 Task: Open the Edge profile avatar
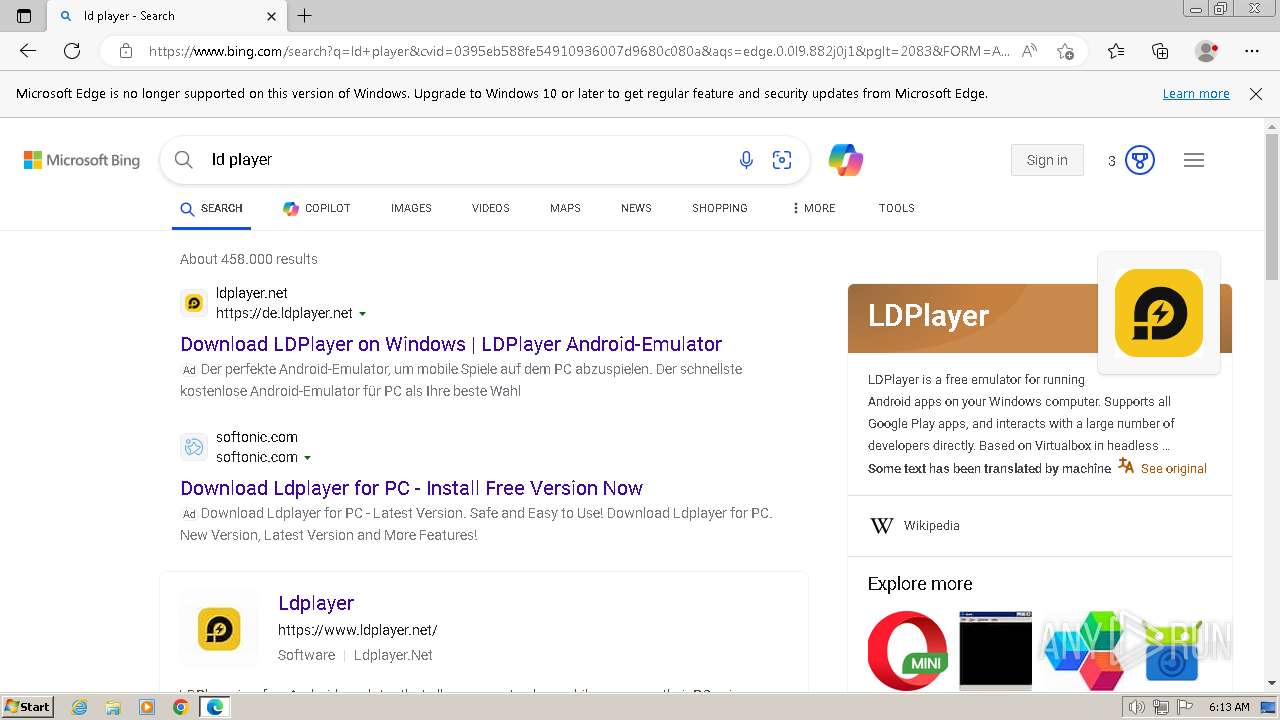click(x=1206, y=51)
